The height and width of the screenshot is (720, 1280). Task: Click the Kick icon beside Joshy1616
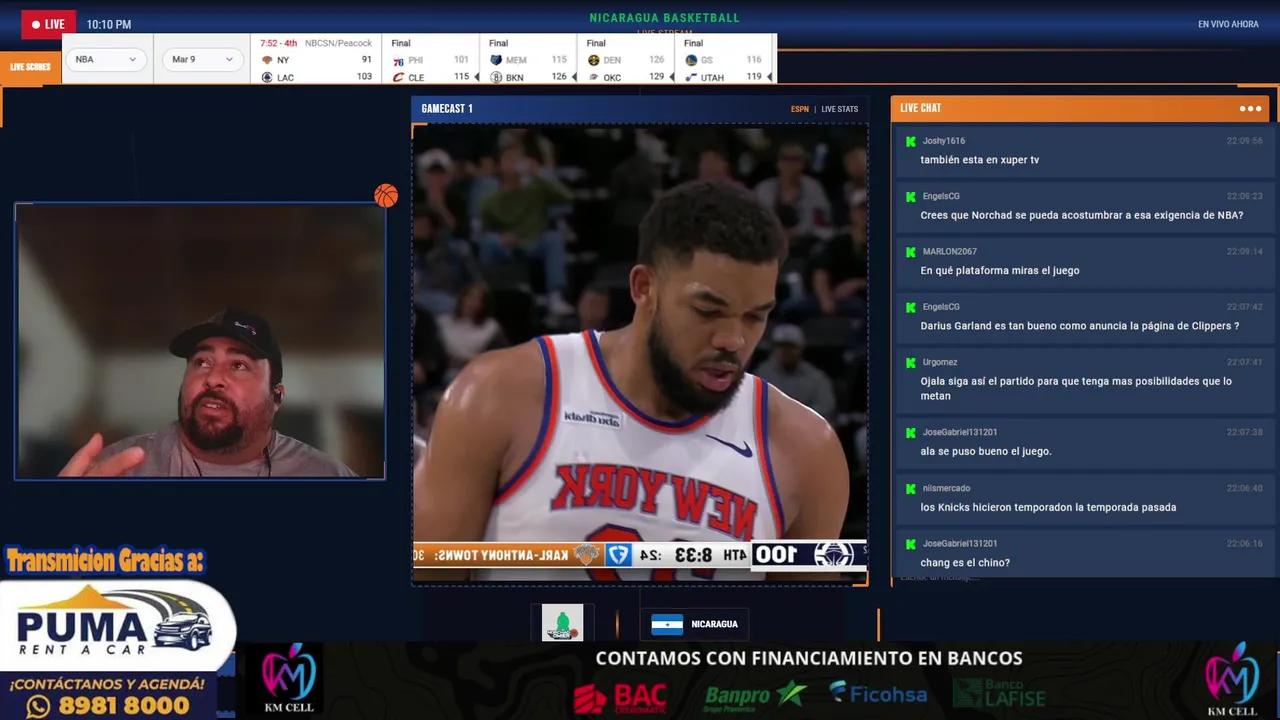(x=910, y=141)
